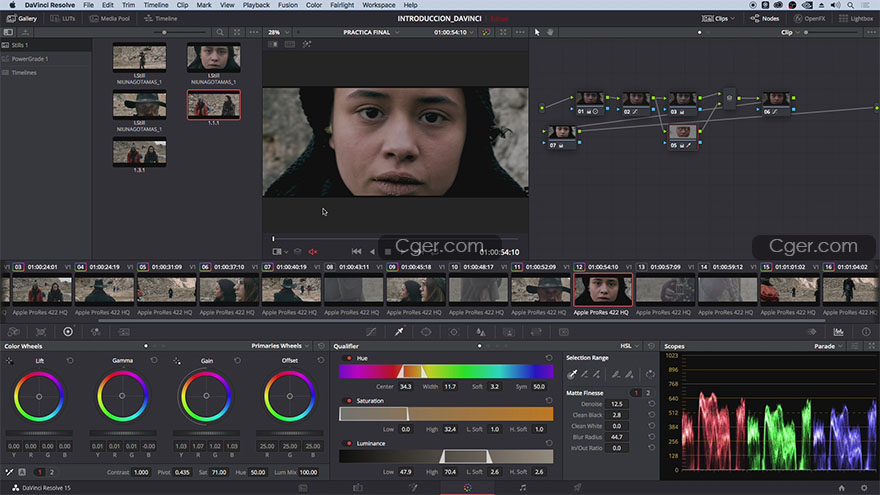Image resolution: width=880 pixels, height=495 pixels.
Task: Toggle the Luminance qualifier on/off
Action: point(349,443)
